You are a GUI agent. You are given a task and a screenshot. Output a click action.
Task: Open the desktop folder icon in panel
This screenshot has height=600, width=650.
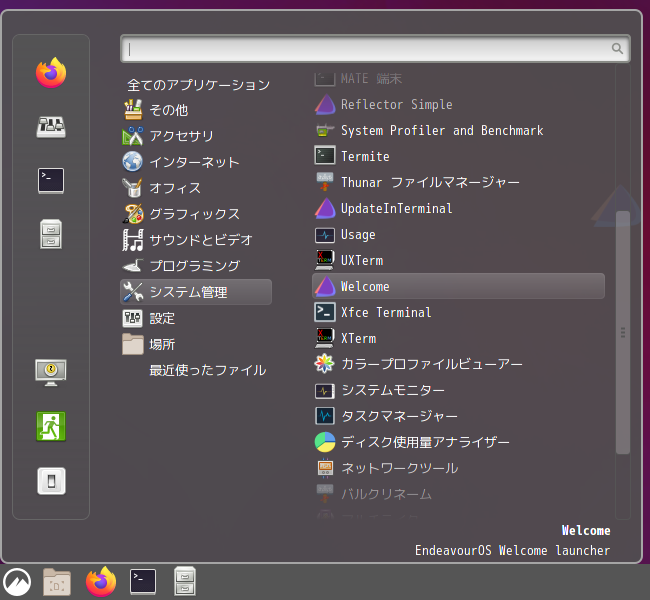tap(57, 582)
